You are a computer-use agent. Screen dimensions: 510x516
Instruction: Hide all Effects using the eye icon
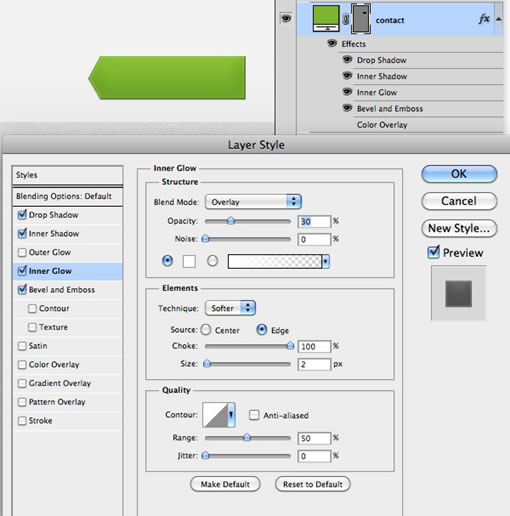click(x=332, y=43)
